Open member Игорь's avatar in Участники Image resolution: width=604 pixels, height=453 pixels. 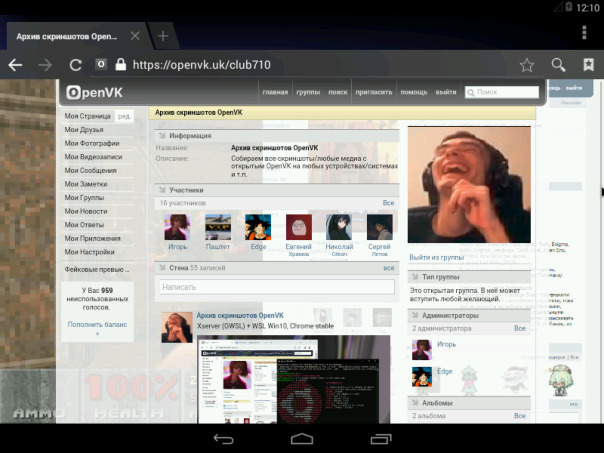(x=177, y=227)
